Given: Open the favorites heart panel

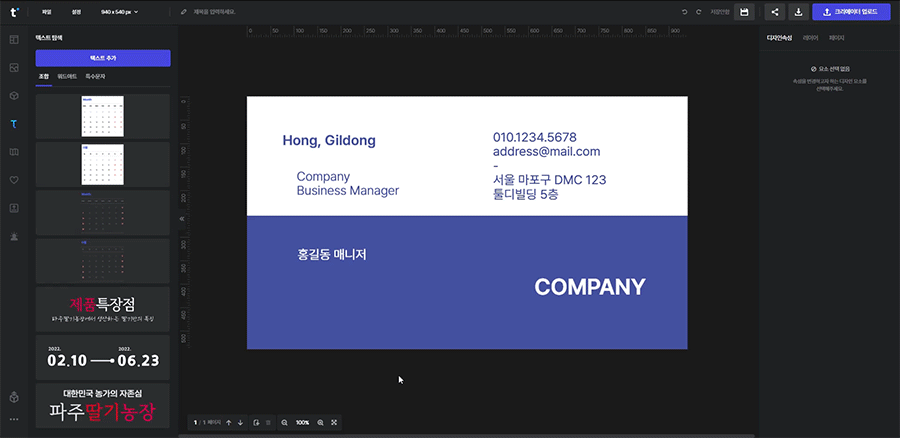Looking at the screenshot, I should [x=14, y=180].
